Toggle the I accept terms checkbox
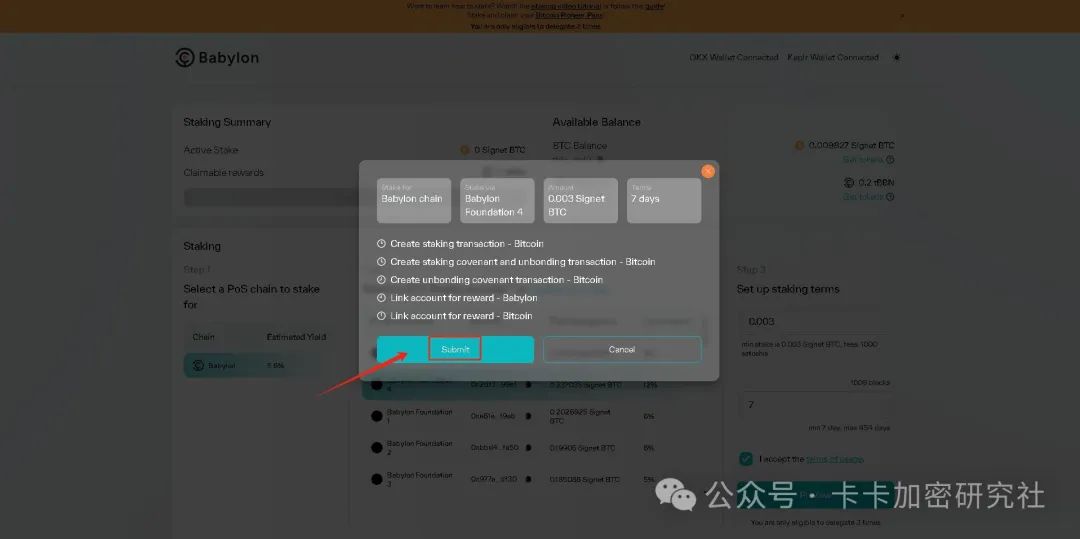 745,459
